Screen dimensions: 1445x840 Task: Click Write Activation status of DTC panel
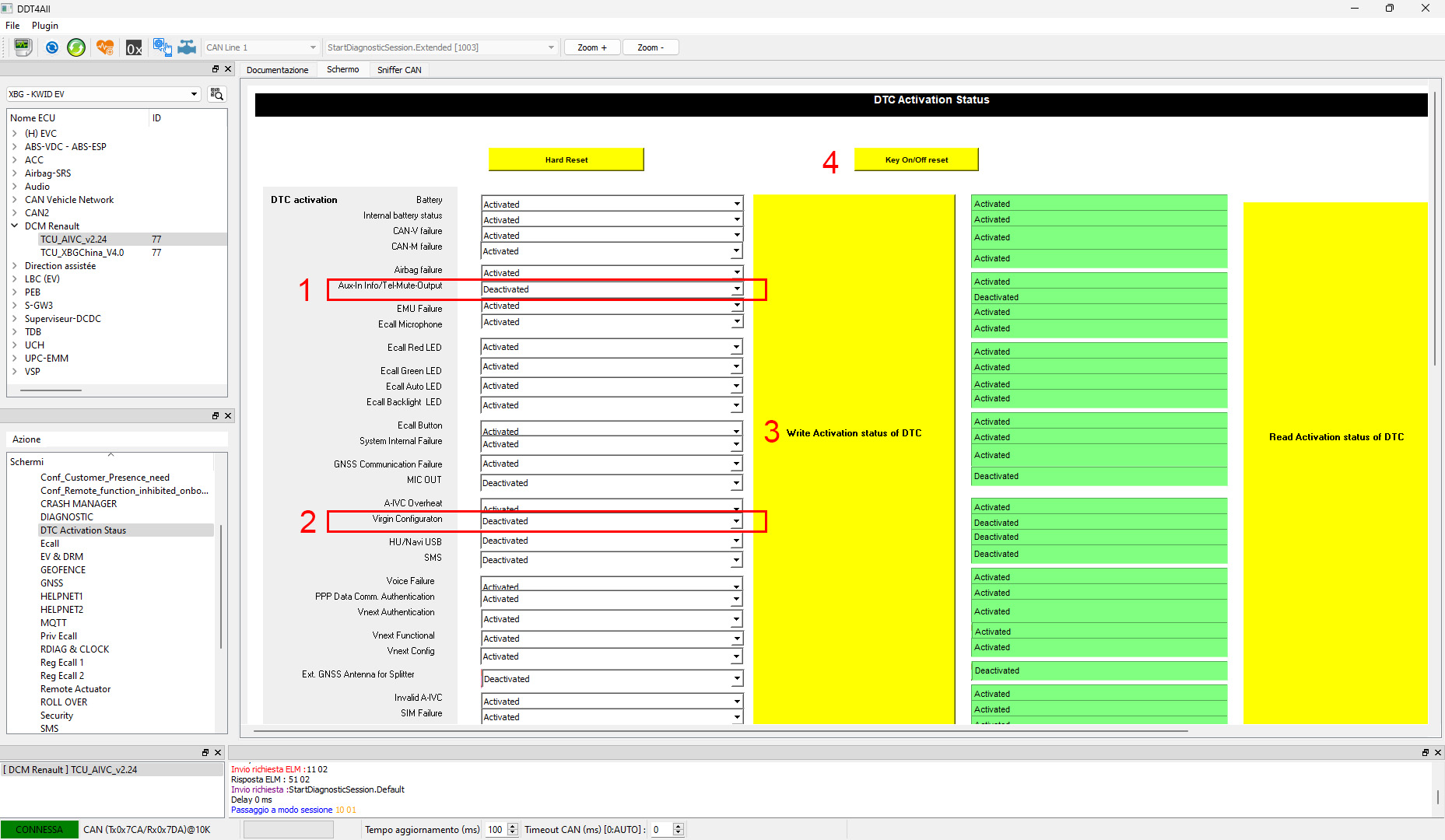click(x=854, y=433)
